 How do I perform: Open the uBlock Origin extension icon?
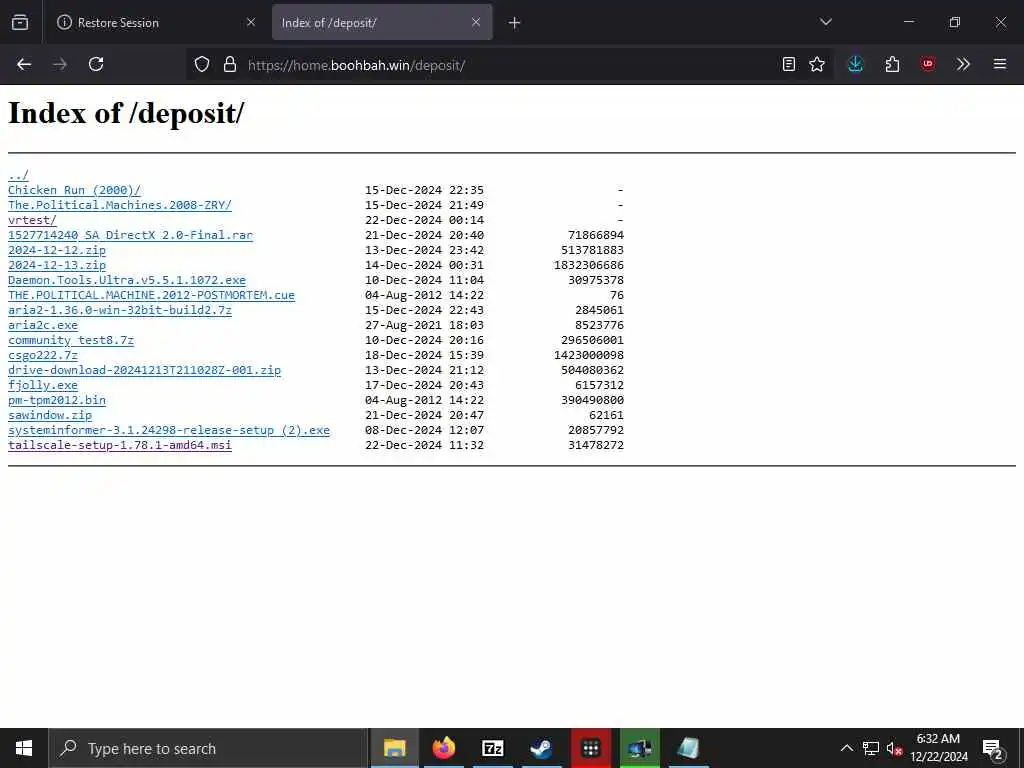(x=928, y=64)
